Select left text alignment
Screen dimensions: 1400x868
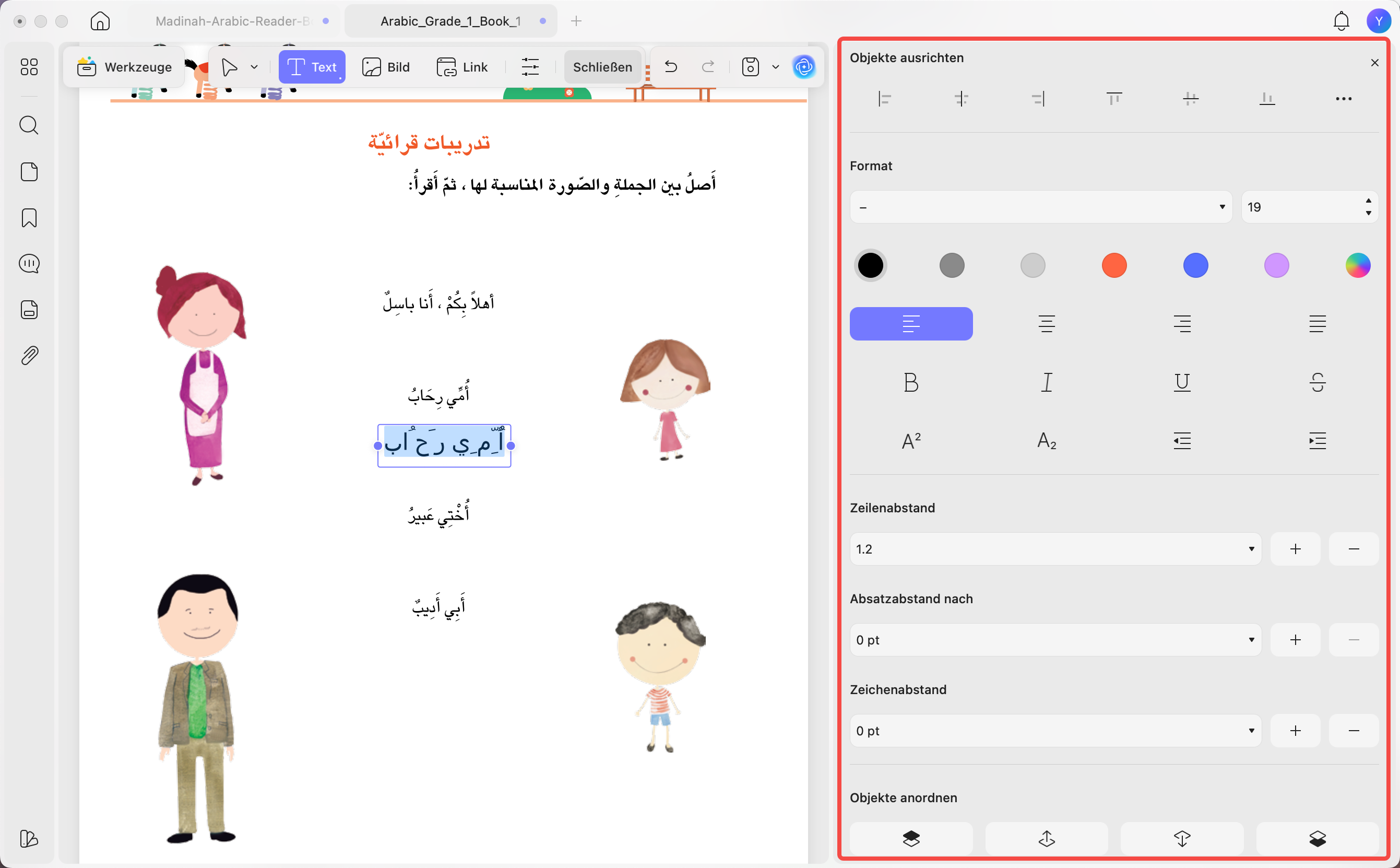coord(911,324)
